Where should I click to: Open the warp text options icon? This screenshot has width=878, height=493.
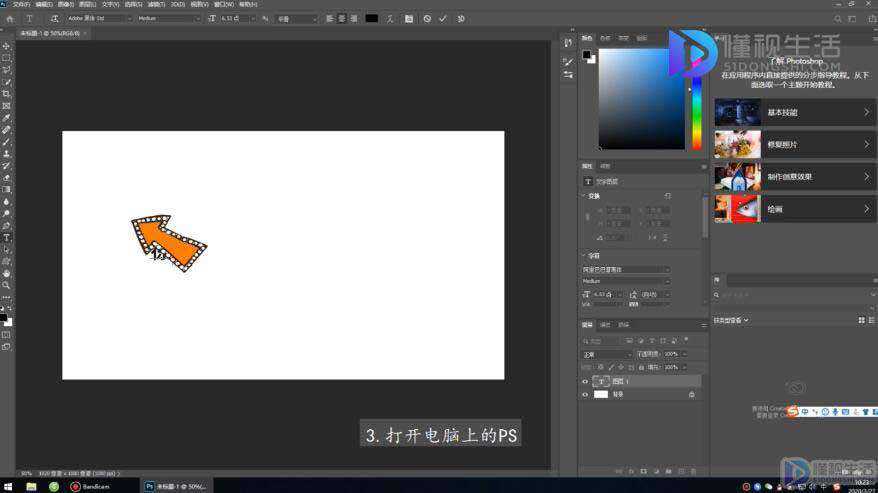tap(390, 18)
